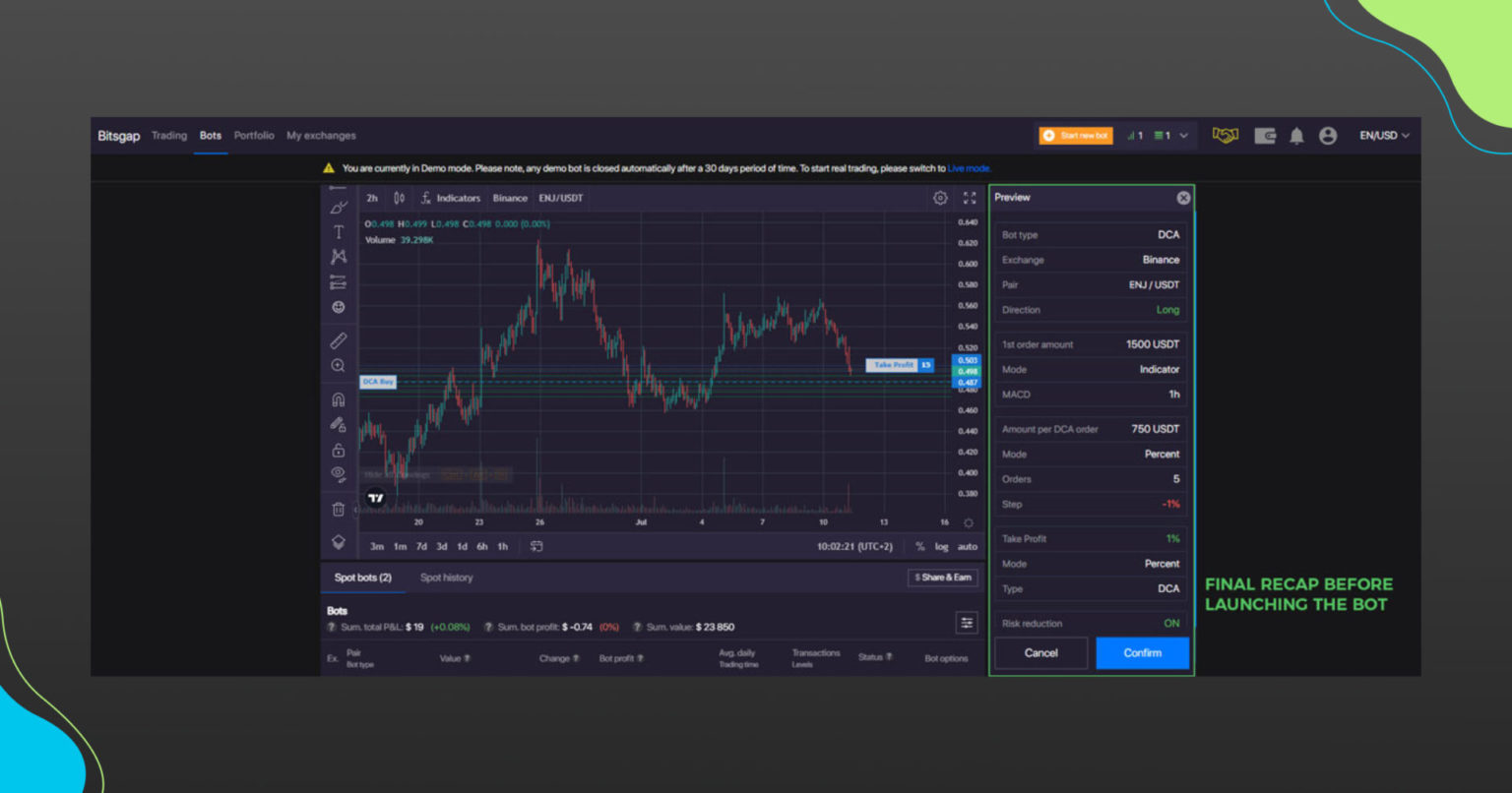Open the XABCD pattern tool
This screenshot has height=793, width=1512.
[338, 256]
